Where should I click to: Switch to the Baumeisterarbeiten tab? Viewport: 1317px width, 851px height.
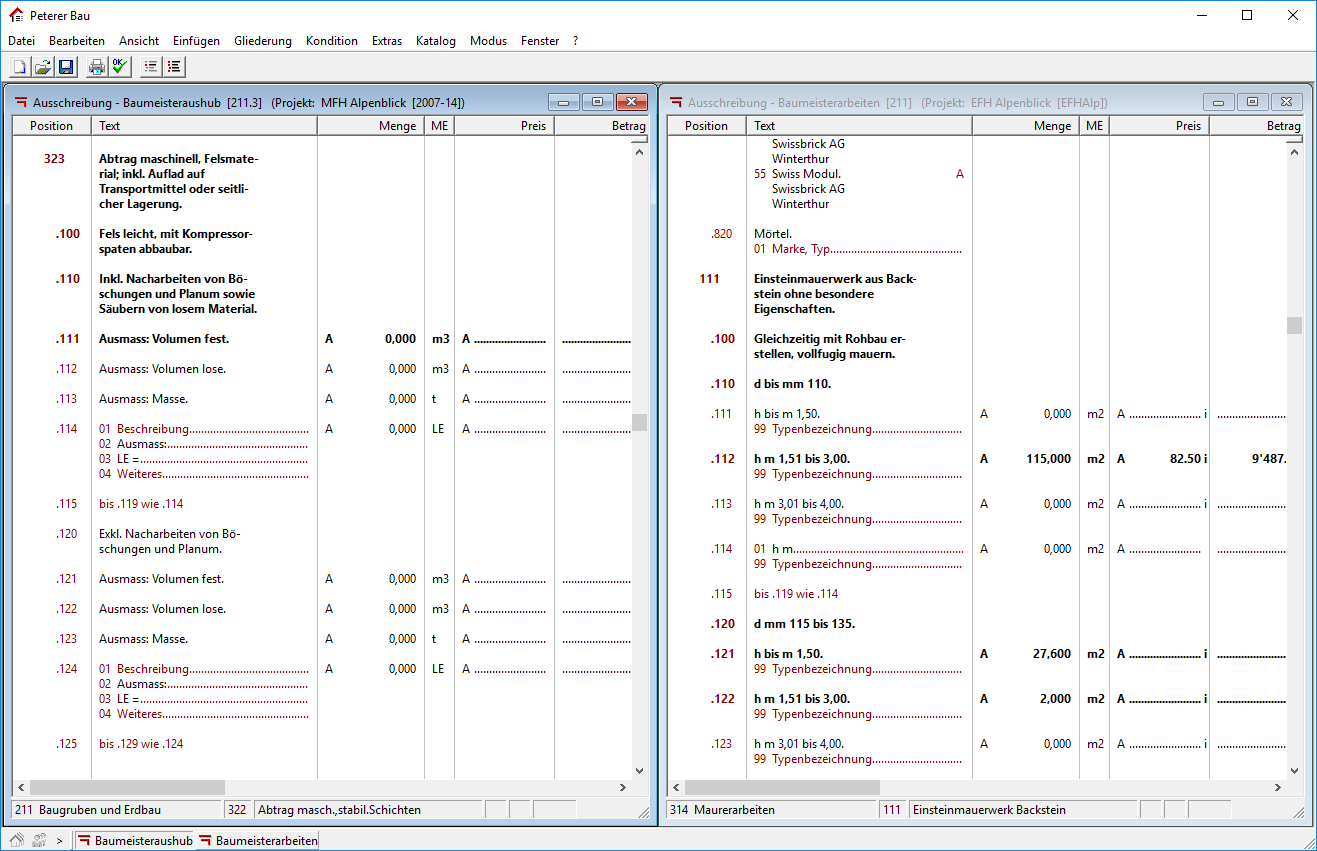click(257, 841)
